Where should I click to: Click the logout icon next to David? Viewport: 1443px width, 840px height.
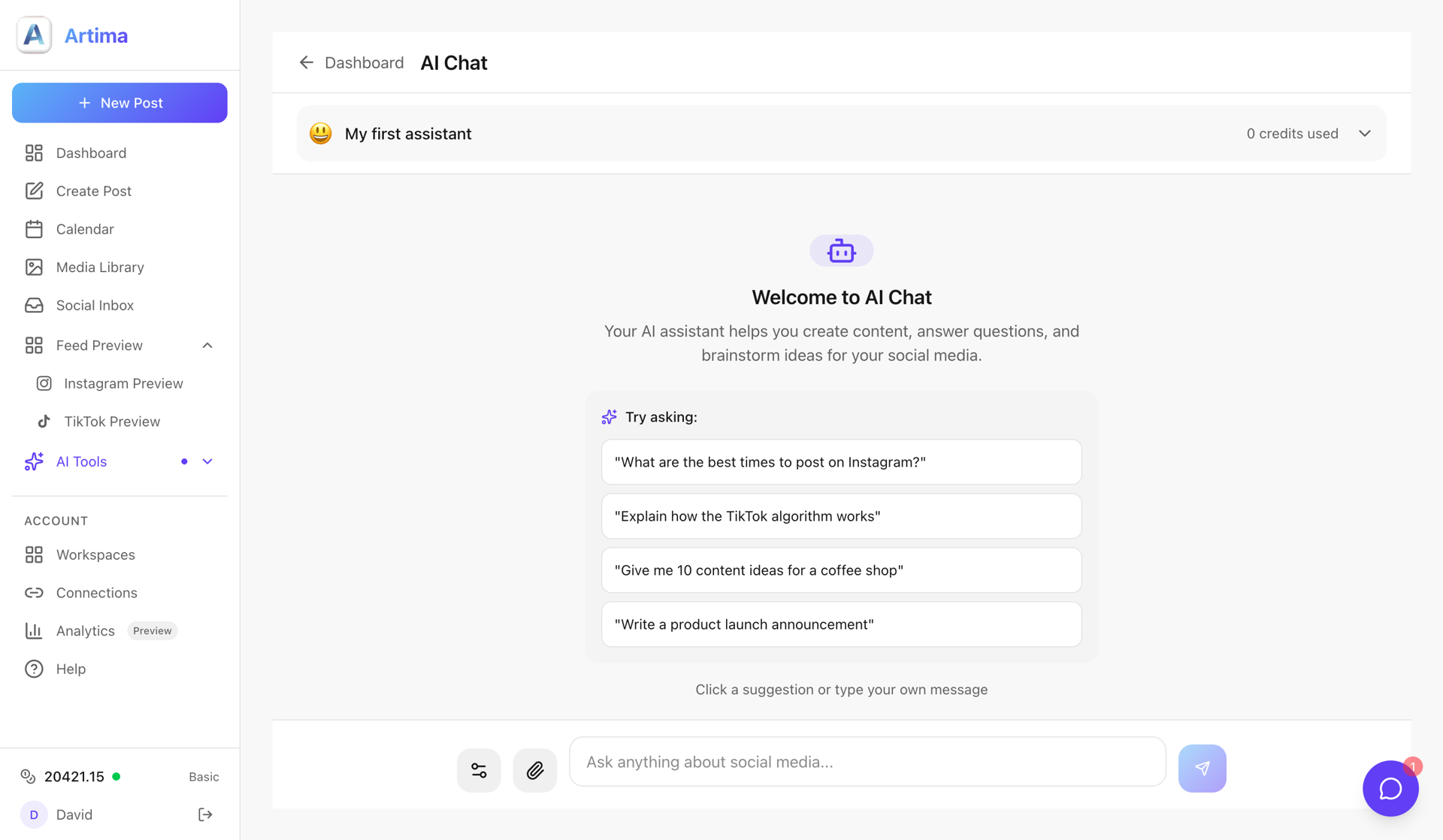(x=205, y=814)
